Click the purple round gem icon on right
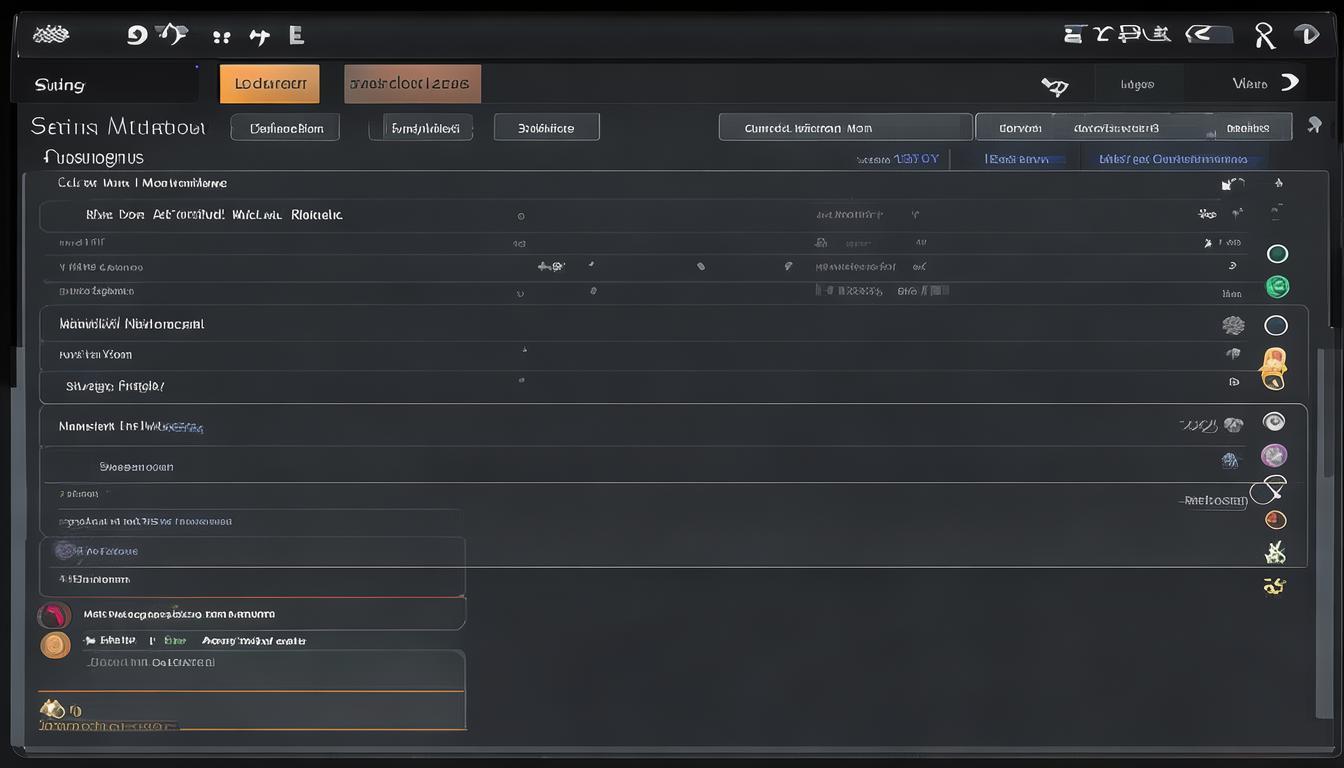The width and height of the screenshot is (1344, 768). pos(1274,456)
